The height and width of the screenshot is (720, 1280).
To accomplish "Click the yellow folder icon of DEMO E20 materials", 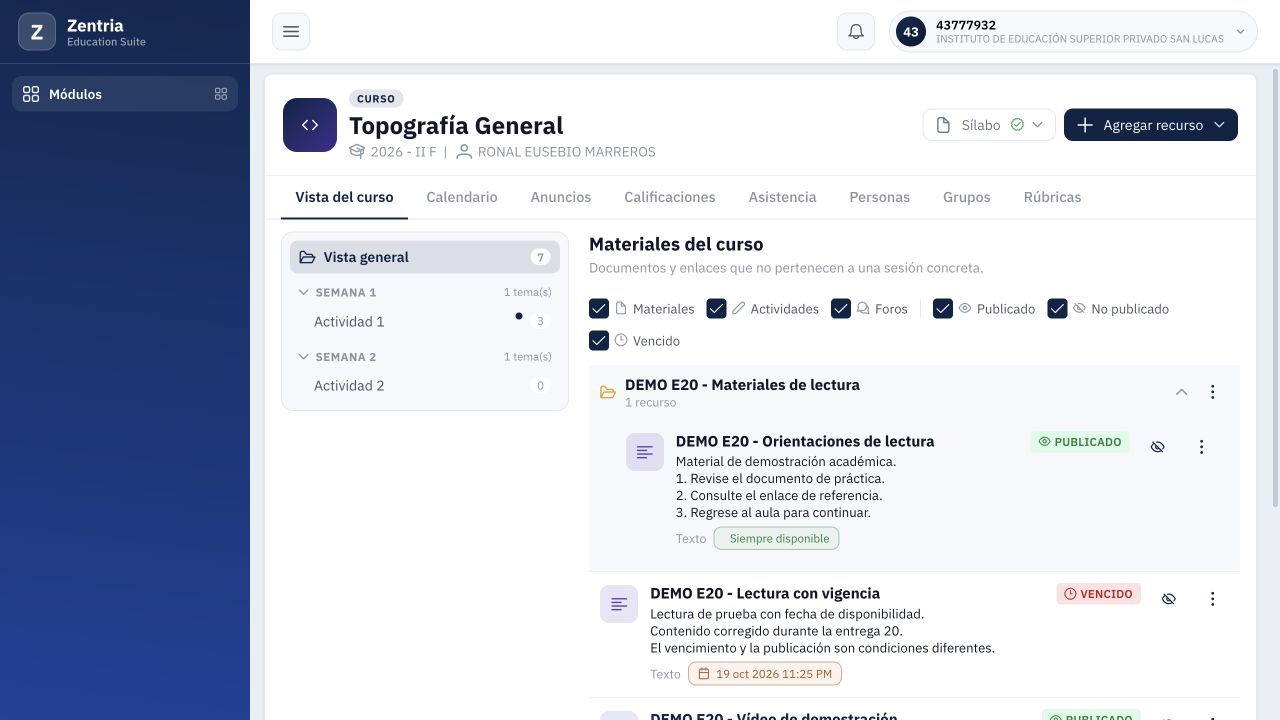I will pos(607,392).
